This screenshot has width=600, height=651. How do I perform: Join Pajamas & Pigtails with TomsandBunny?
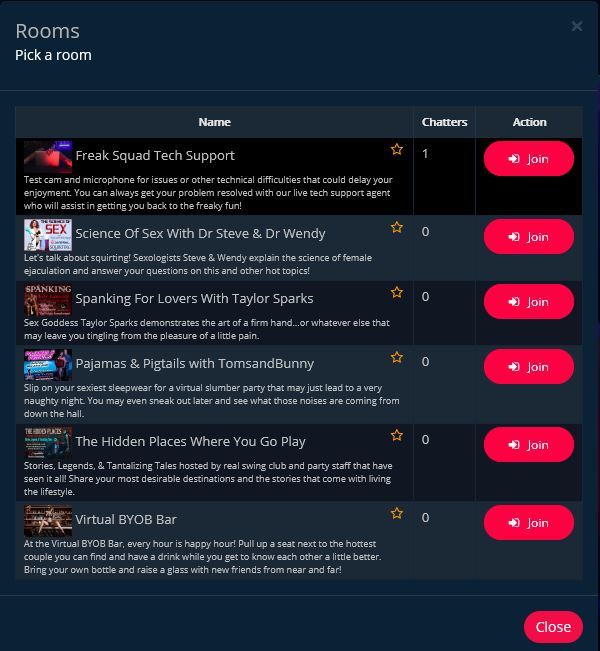click(529, 367)
